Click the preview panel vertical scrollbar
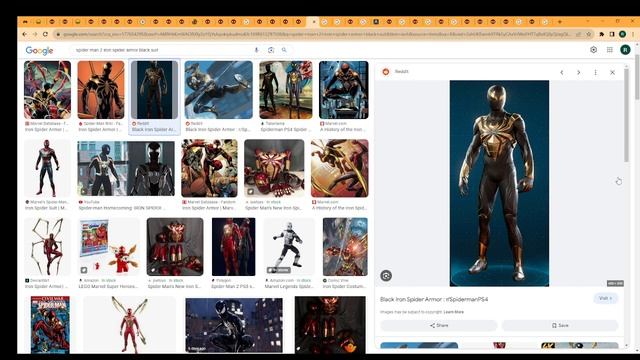This screenshot has height=360, width=640. [x=627, y=115]
